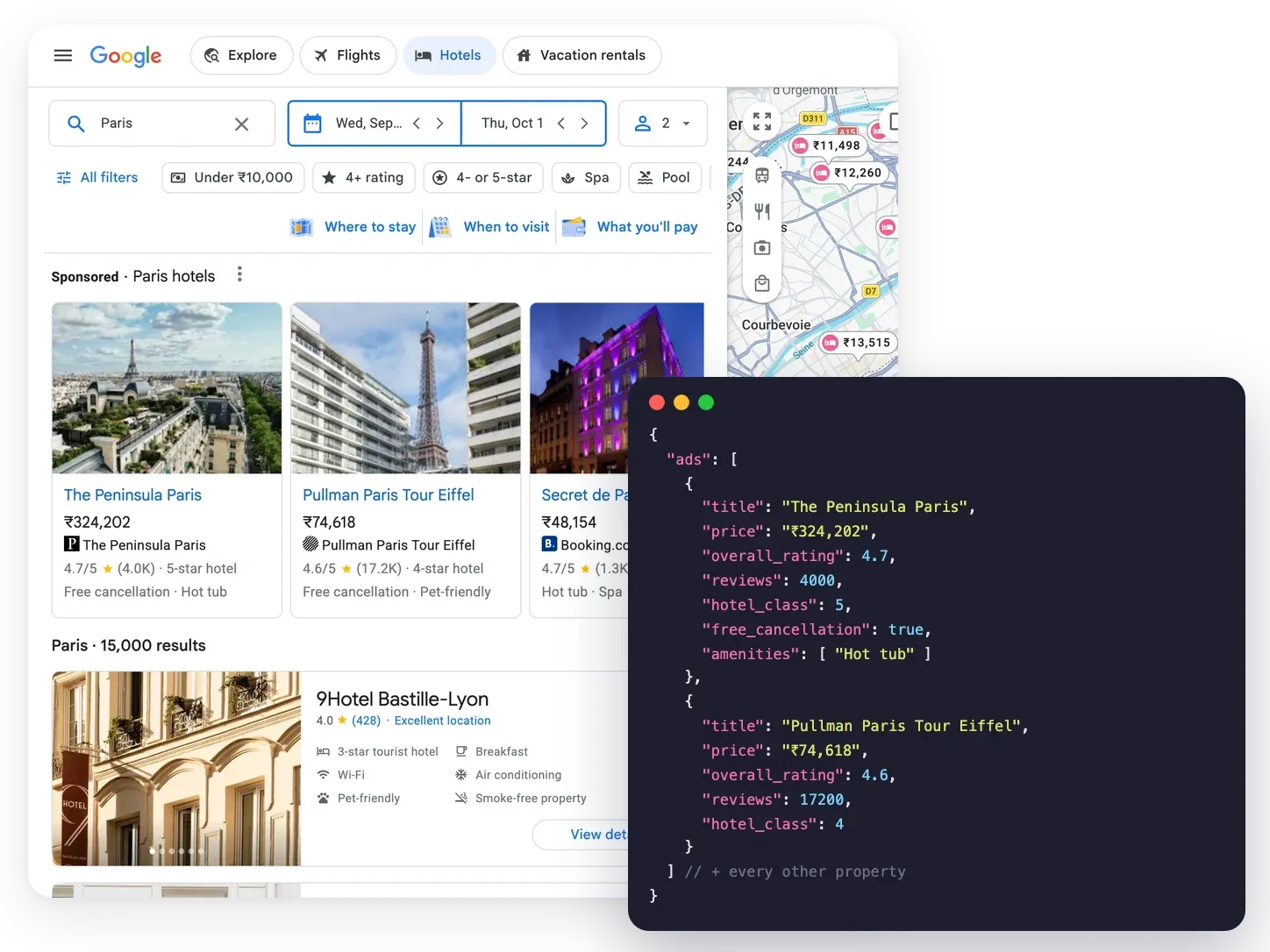Open The Peninsula Paris photo
Viewport: 1270px width, 952px height.
click(x=167, y=388)
